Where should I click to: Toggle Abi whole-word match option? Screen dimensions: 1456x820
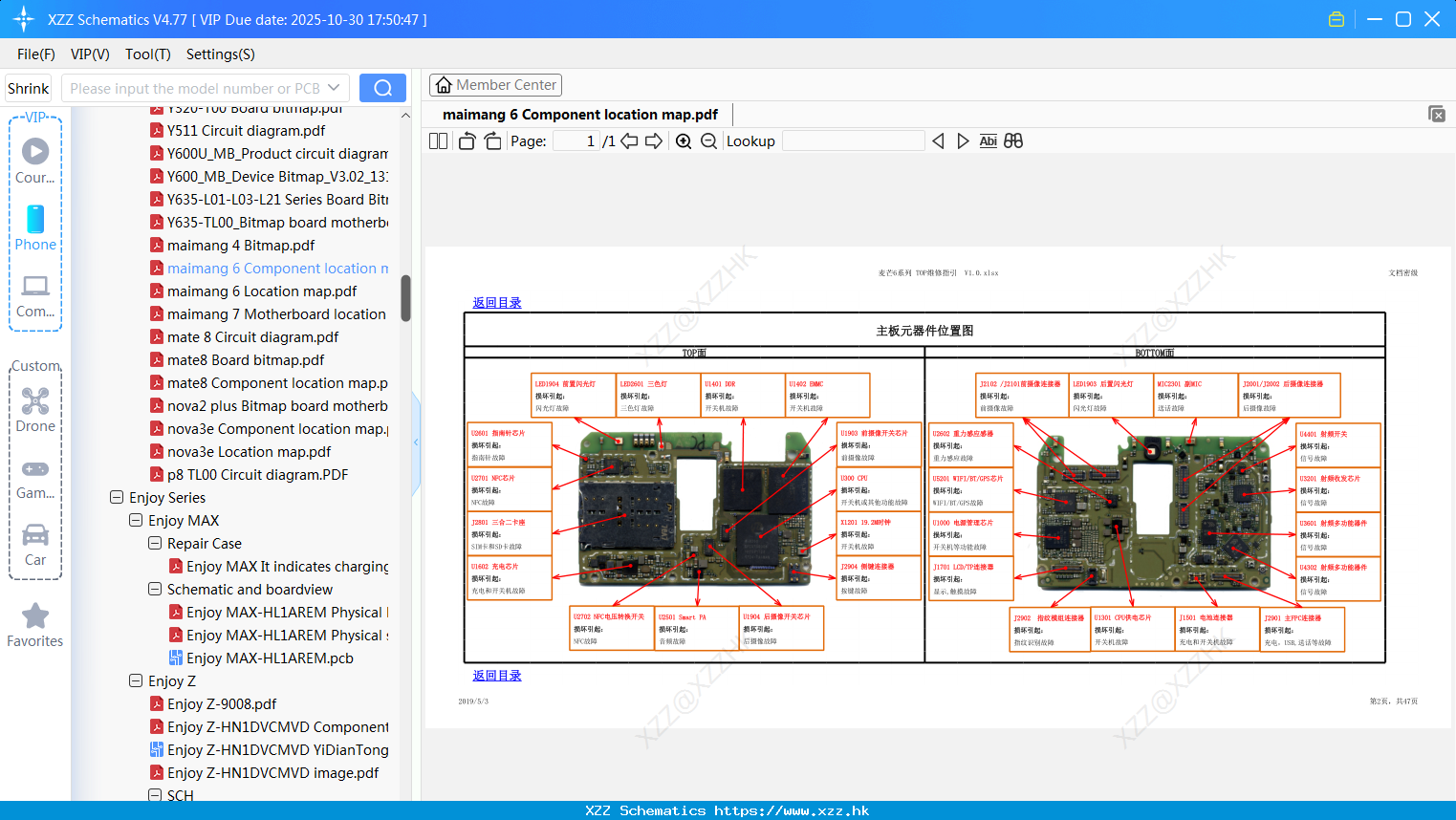(x=989, y=141)
